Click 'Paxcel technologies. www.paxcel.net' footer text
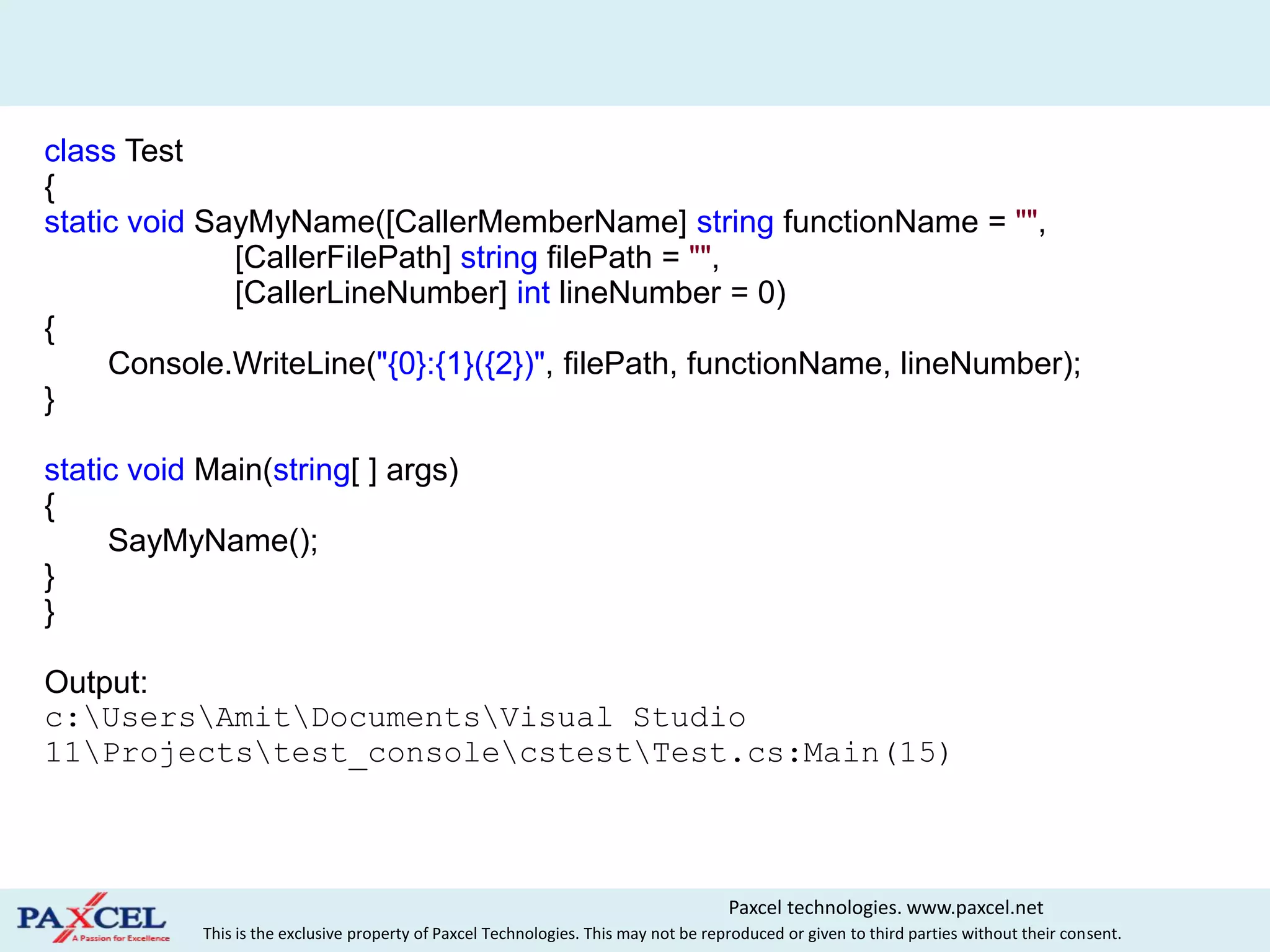 pos(886,907)
